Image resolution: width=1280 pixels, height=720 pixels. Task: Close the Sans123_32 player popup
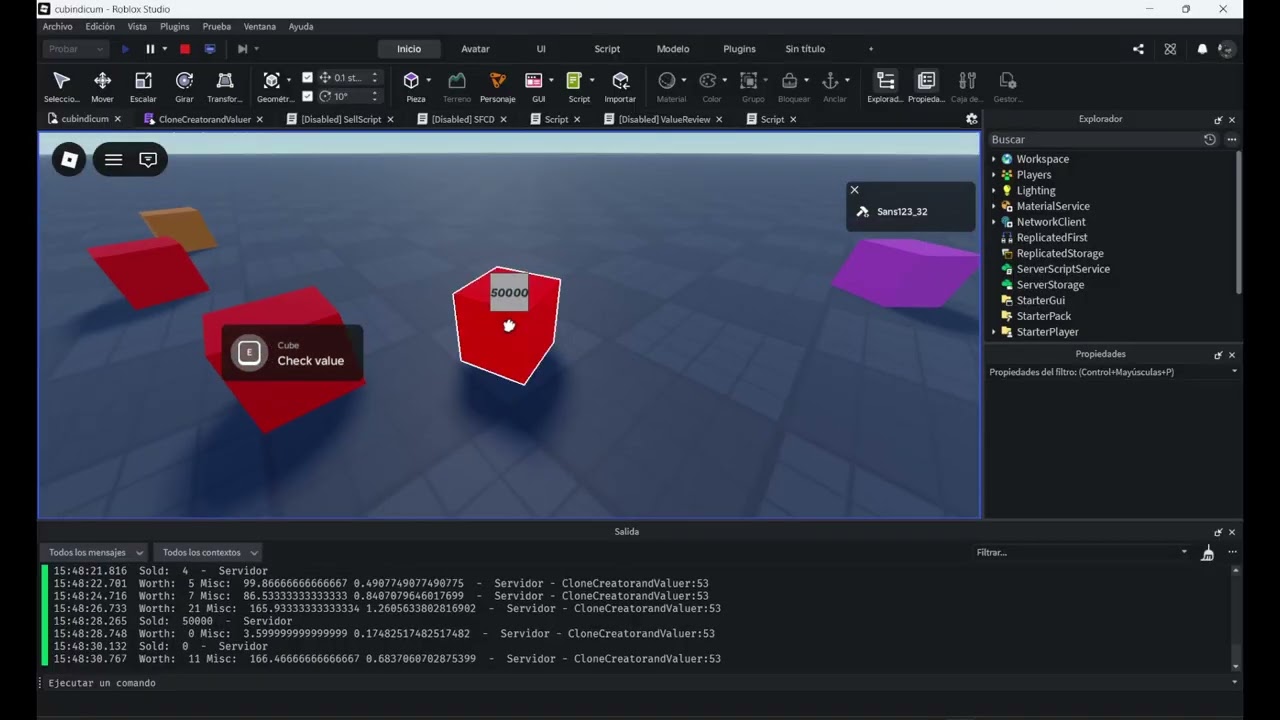(854, 190)
